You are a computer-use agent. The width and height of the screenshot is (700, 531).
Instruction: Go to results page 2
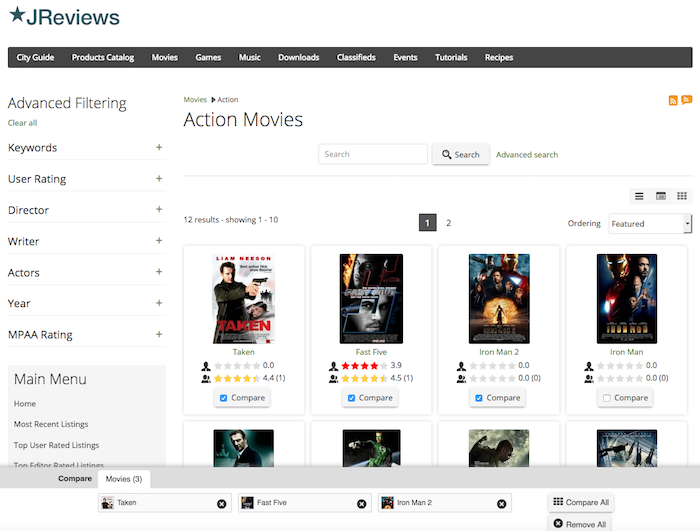(x=449, y=223)
